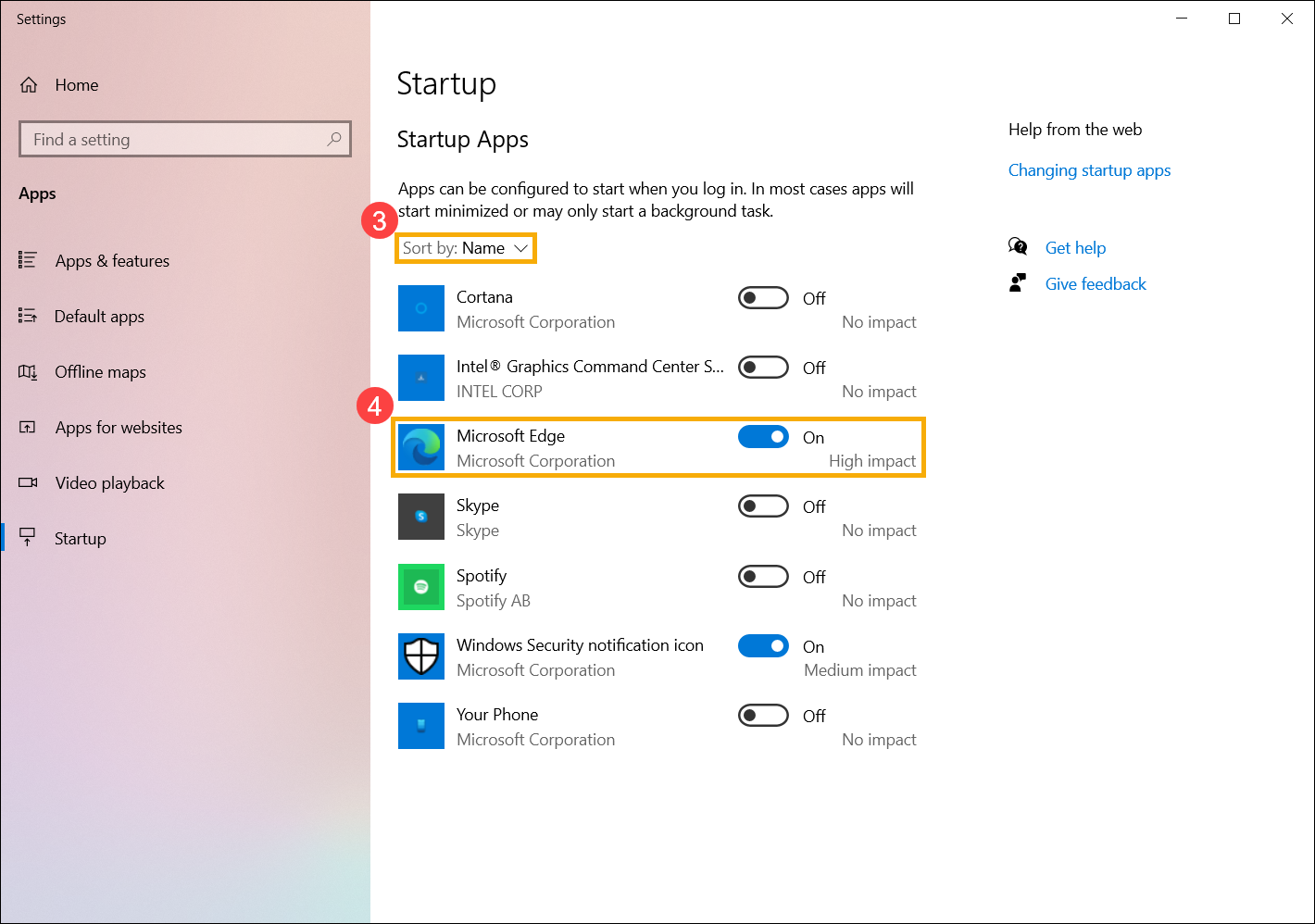Viewport: 1315px width, 924px height.
Task: Click the Video playback camera icon
Action: pyautogui.click(x=28, y=482)
